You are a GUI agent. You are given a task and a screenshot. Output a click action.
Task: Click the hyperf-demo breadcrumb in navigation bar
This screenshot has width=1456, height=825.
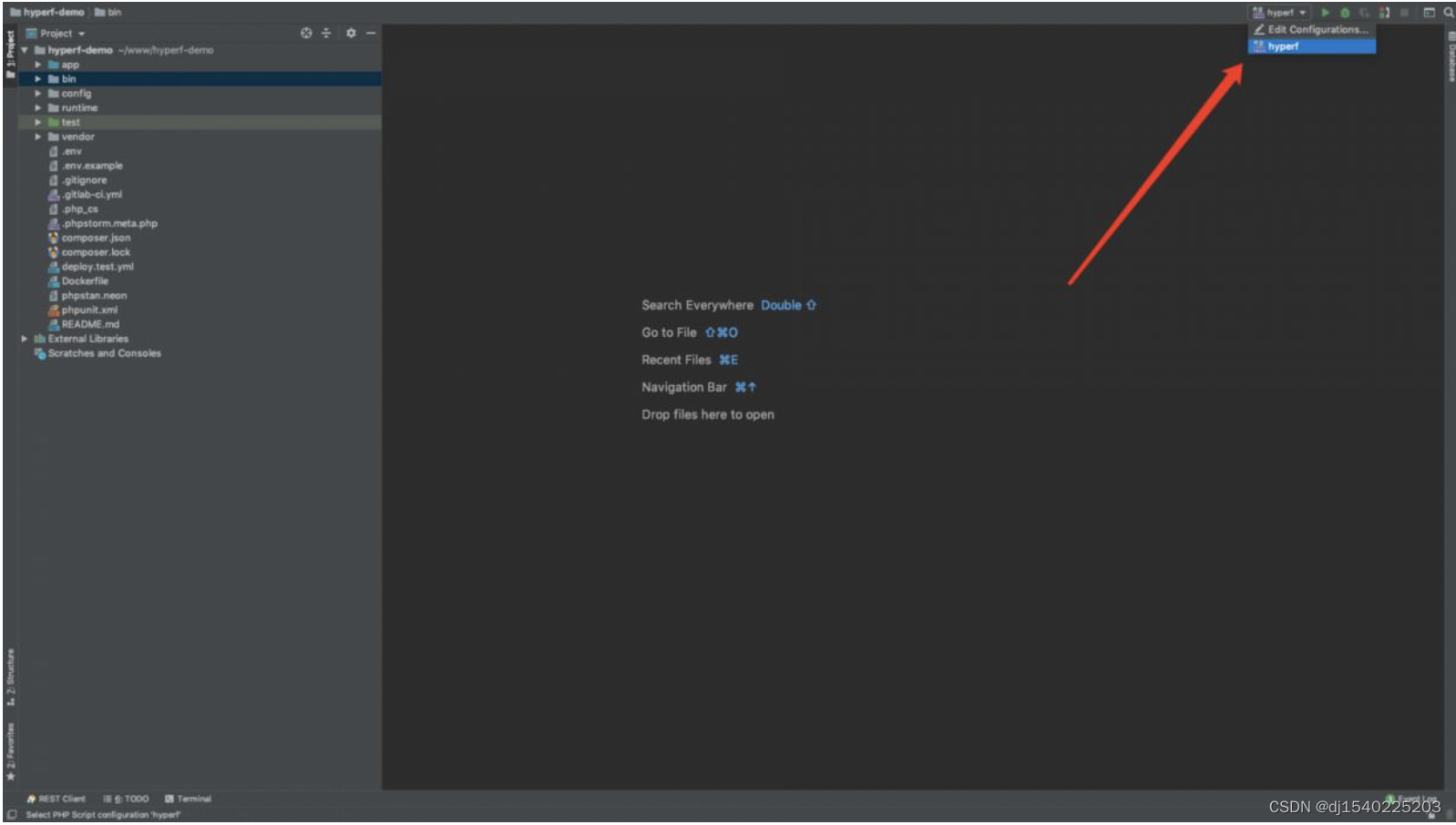point(47,13)
